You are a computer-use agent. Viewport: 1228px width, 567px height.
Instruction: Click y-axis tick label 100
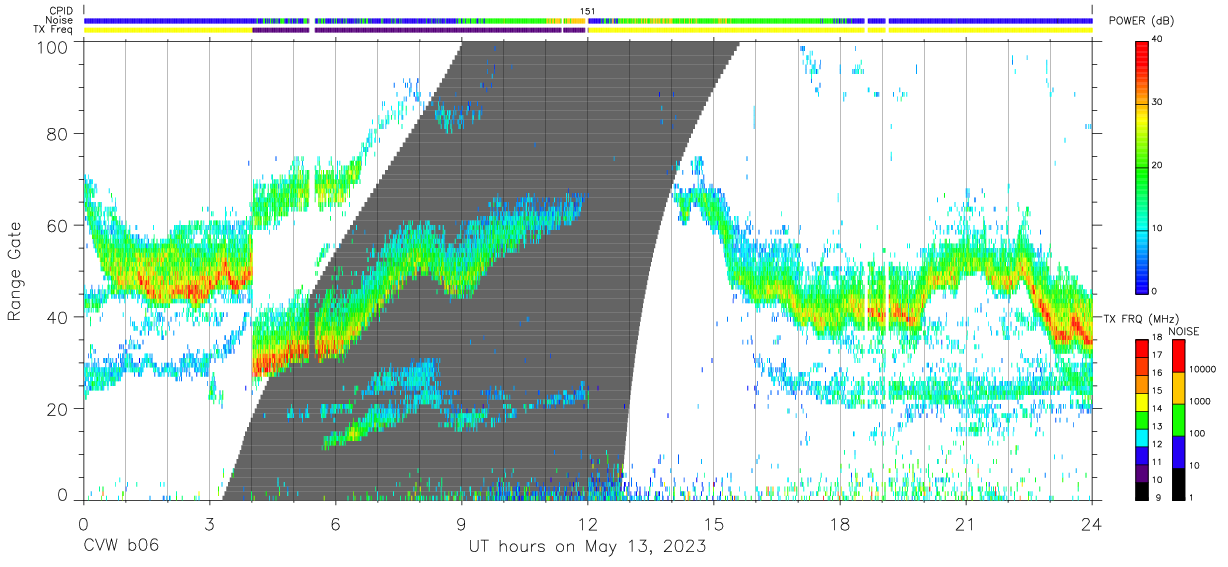tap(53, 47)
